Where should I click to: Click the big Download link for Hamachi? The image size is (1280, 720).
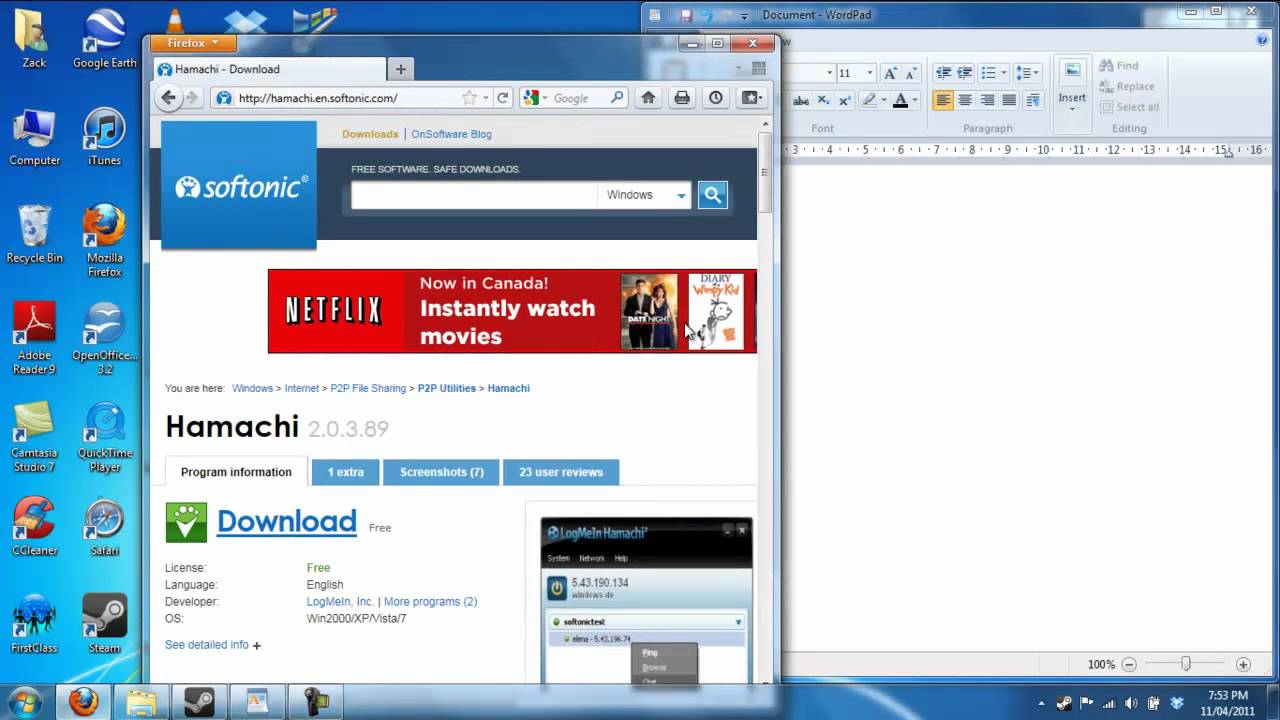tap(287, 521)
